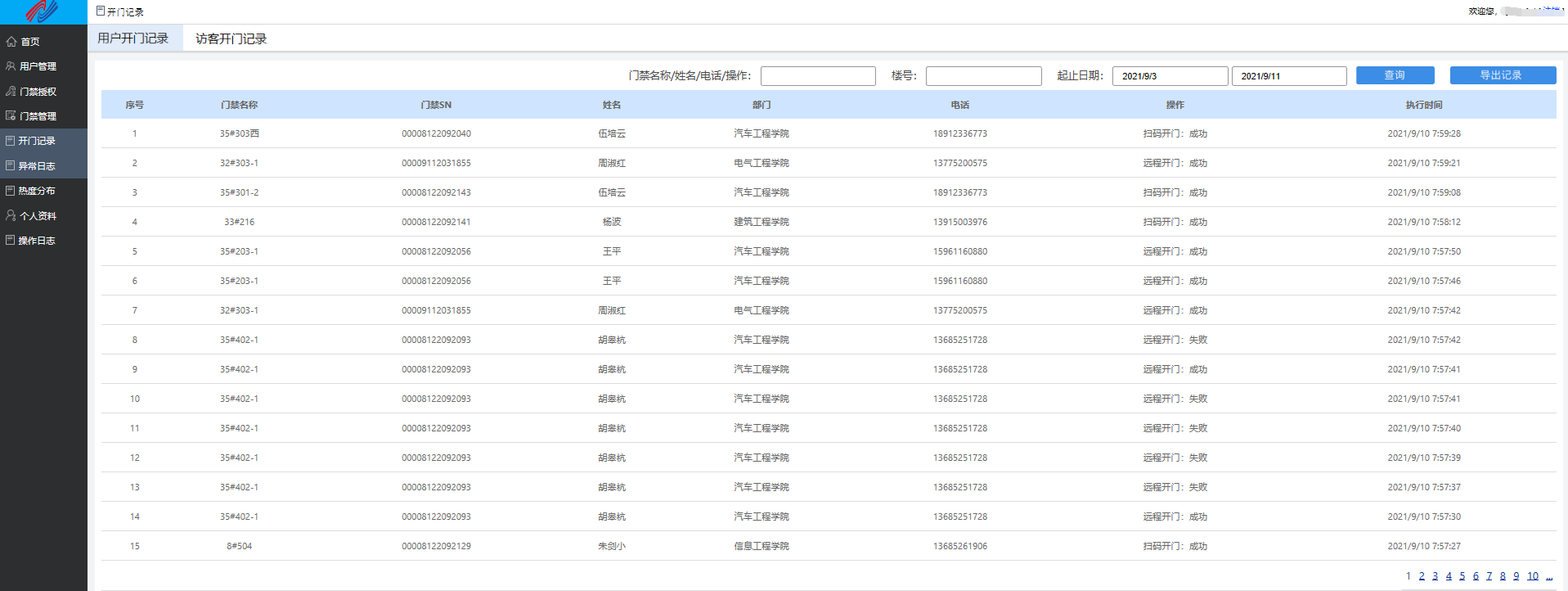This screenshot has width=1568, height=591.
Task: Click the 门禁管理 edit icon
Action: pos(11,116)
